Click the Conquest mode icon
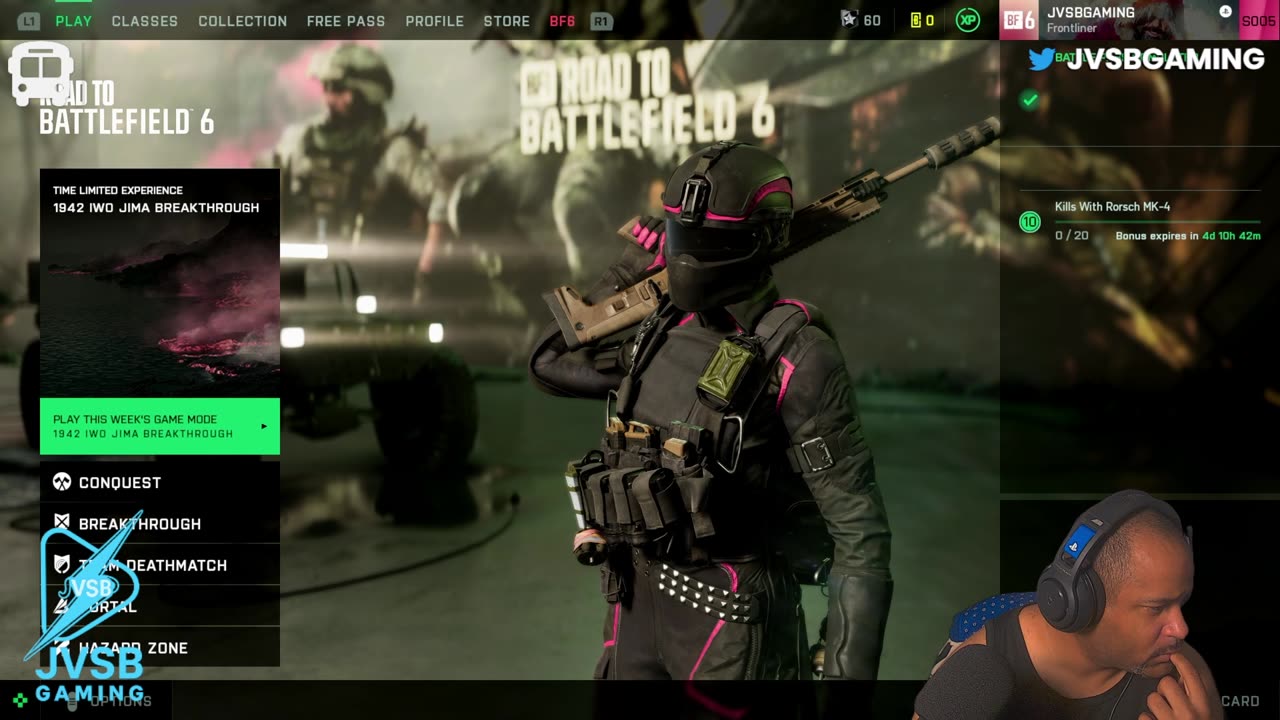The height and width of the screenshot is (720, 1280). [x=62, y=482]
